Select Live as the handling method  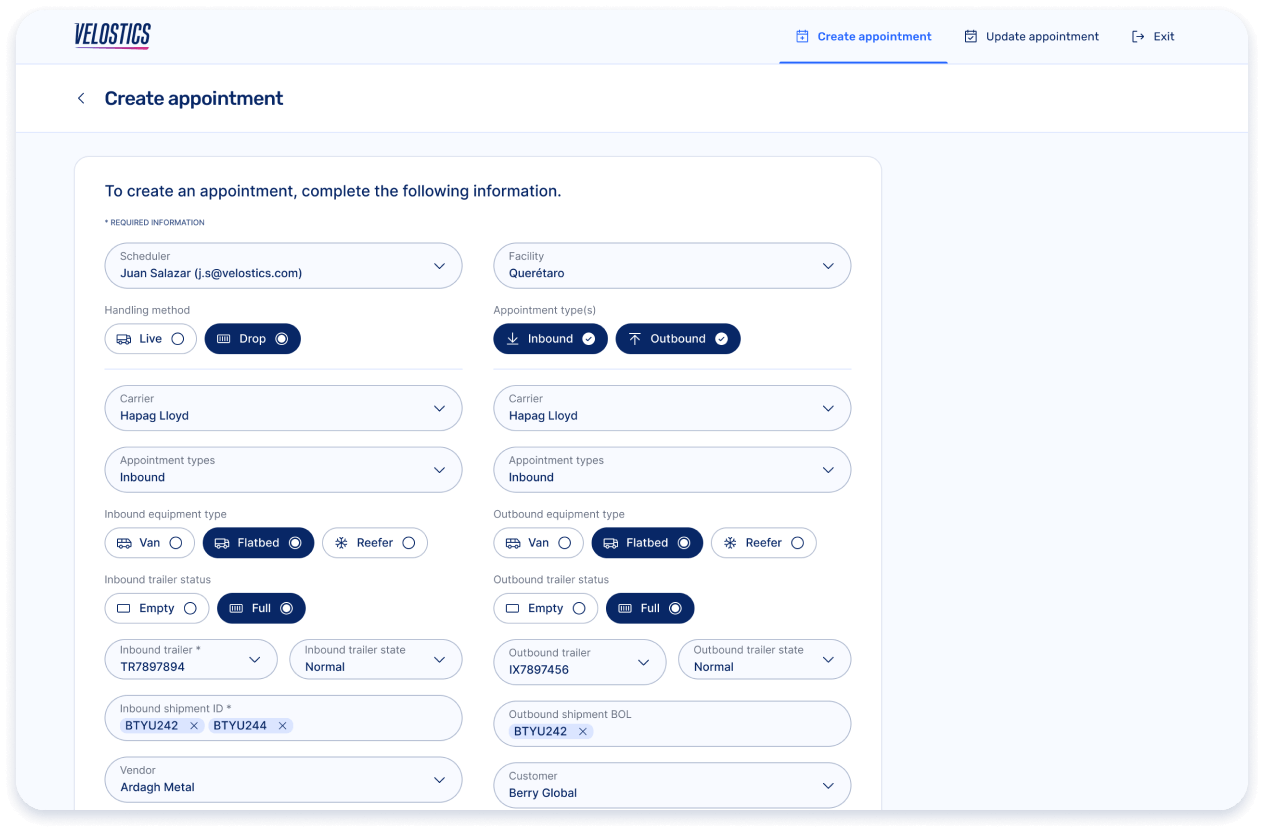[150, 338]
